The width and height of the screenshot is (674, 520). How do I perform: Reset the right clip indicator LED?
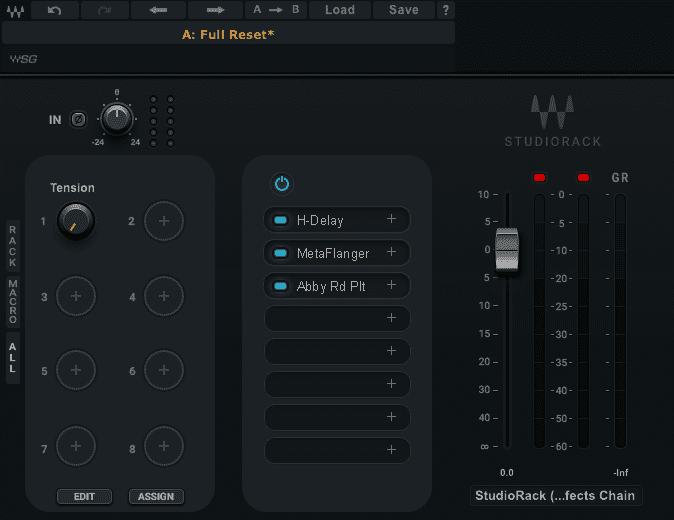tap(583, 177)
